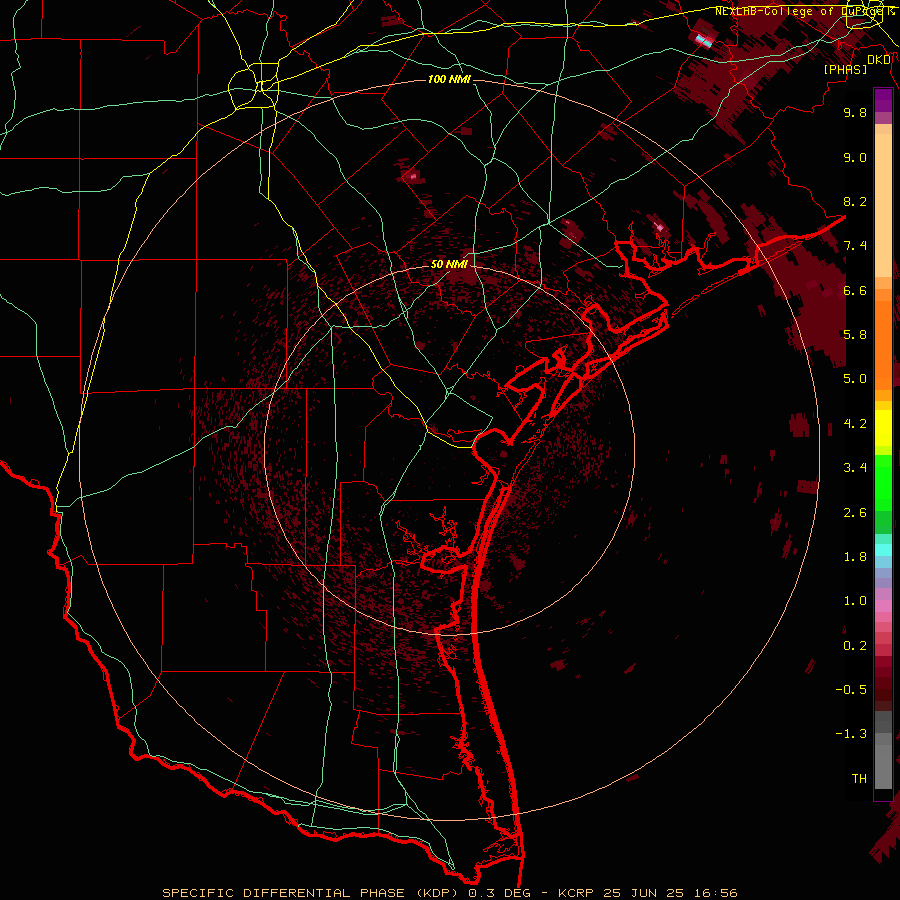Screen dimensions: 900x900
Task: Click the 6.6 legend value
Action: tap(855, 290)
